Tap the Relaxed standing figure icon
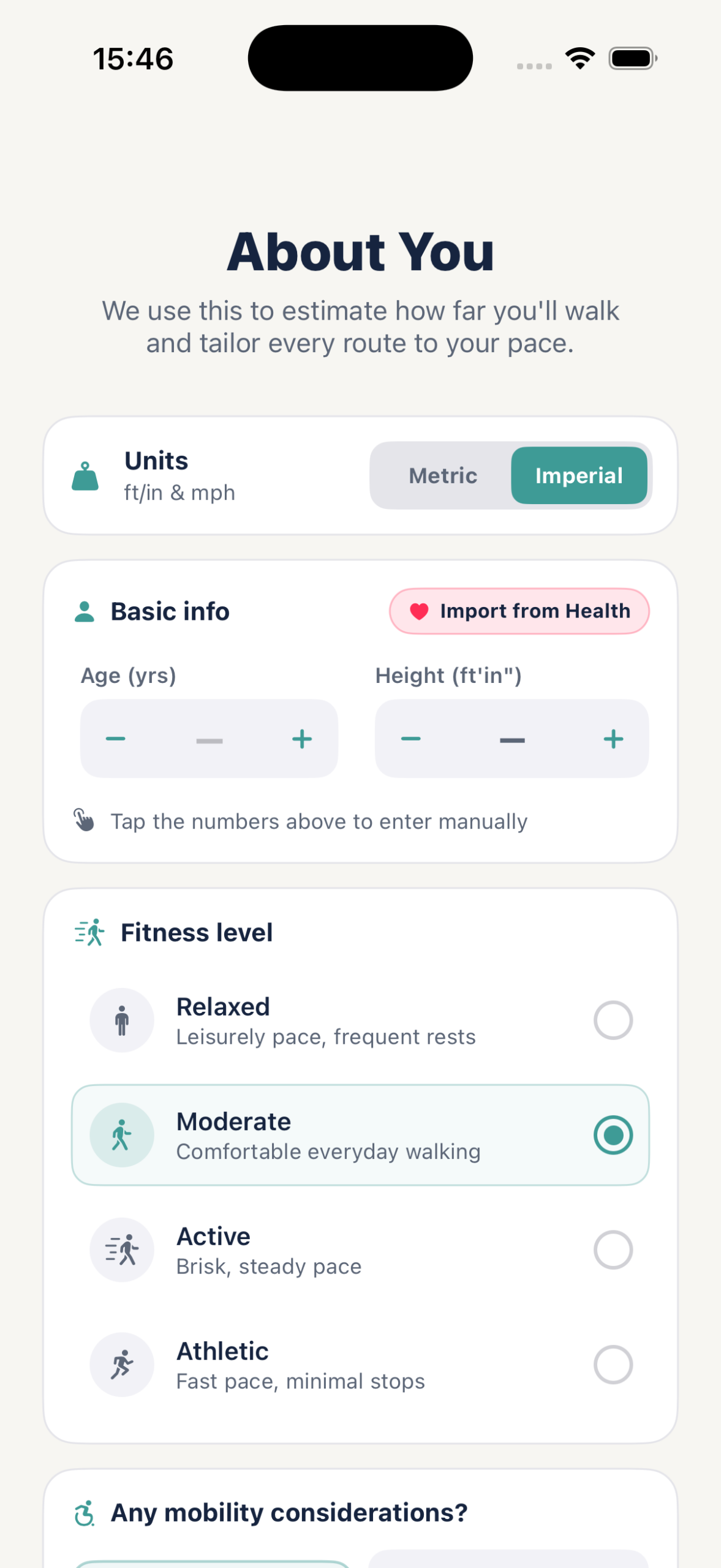 click(122, 1020)
